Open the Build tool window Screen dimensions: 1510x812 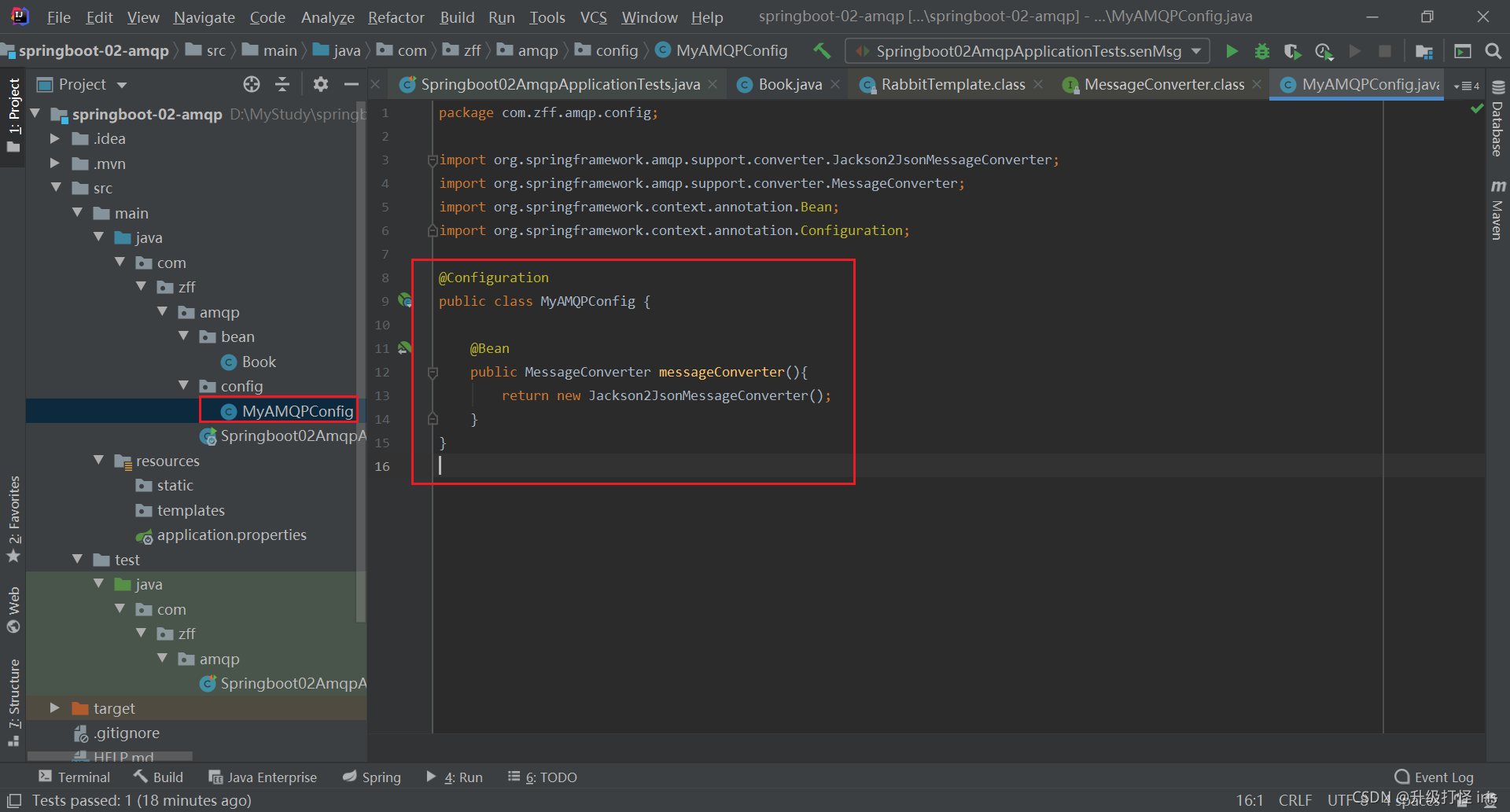coord(159,777)
